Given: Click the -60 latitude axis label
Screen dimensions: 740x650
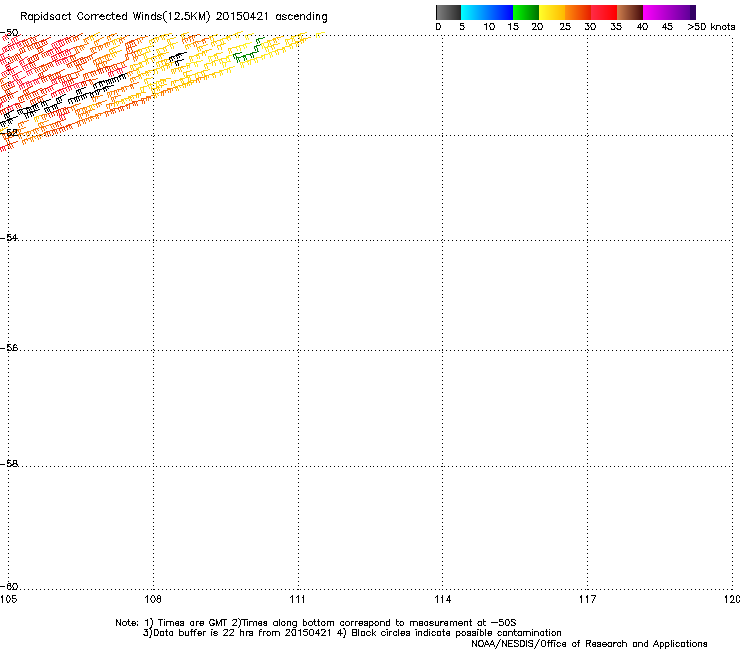Looking at the screenshot, I should click(9, 586).
